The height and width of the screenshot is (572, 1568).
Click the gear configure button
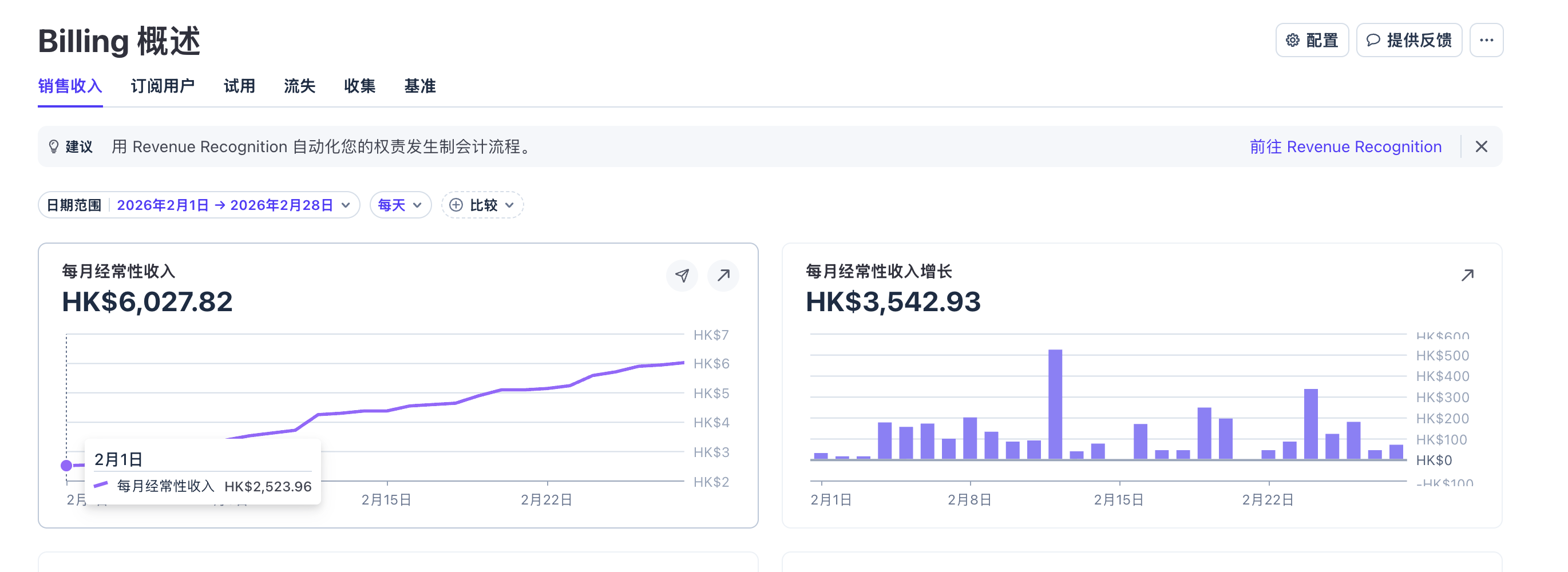tap(1311, 40)
